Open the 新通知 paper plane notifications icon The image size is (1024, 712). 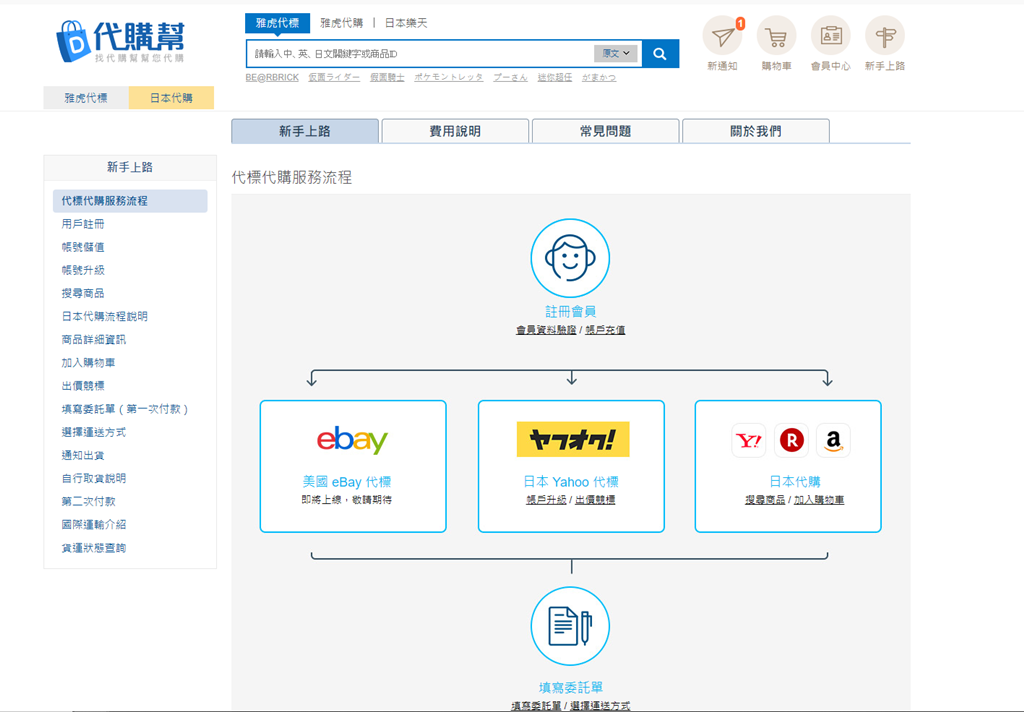(x=722, y=37)
